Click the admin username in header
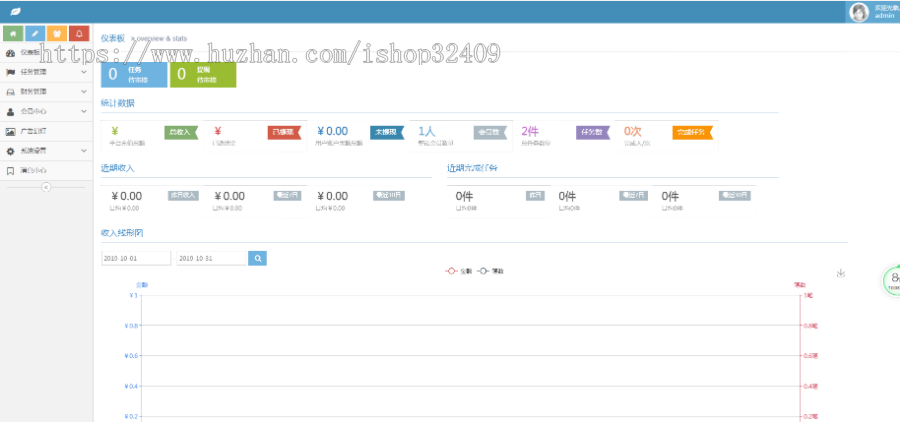900x422 pixels. point(884,16)
